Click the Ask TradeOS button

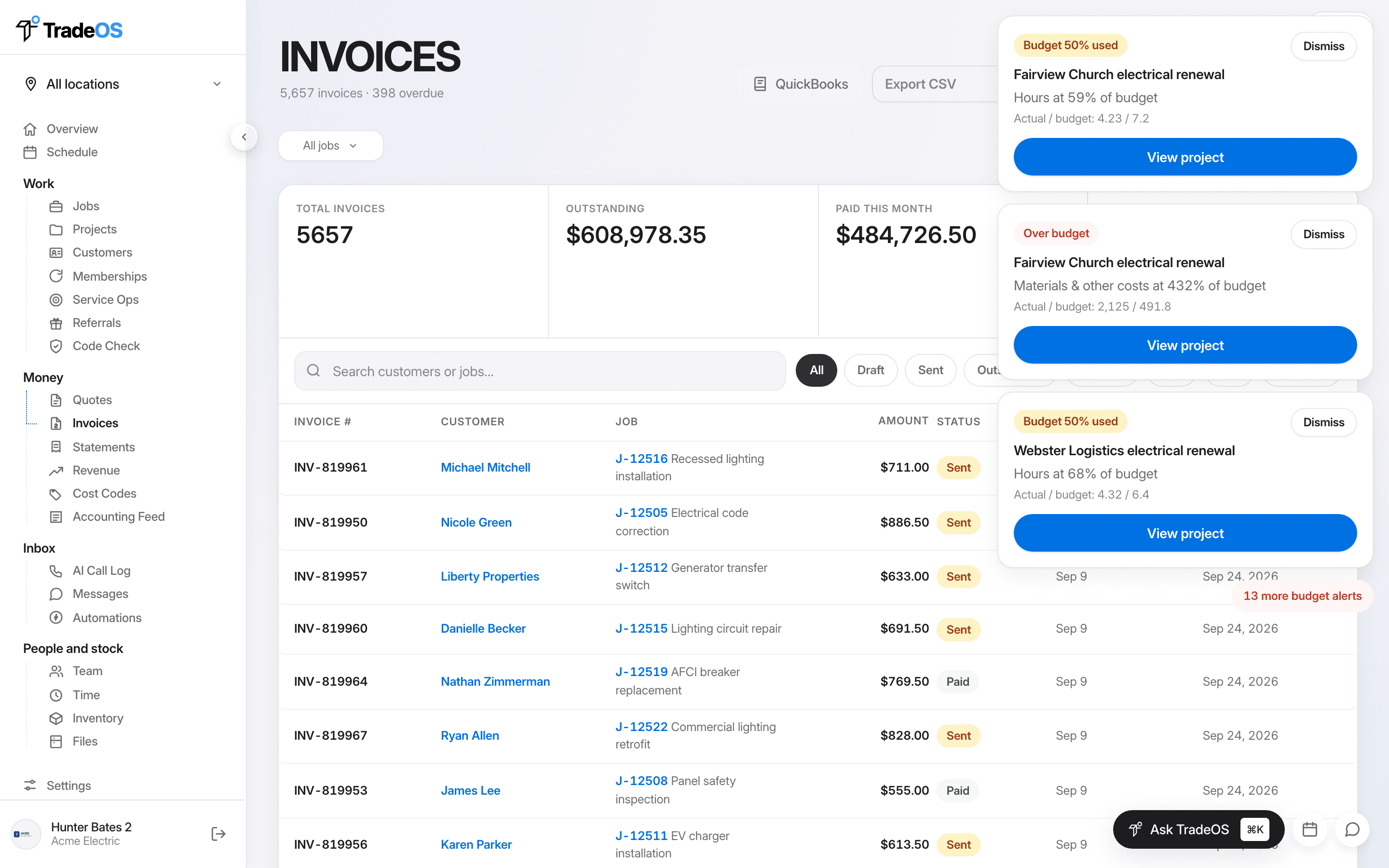click(1198, 829)
